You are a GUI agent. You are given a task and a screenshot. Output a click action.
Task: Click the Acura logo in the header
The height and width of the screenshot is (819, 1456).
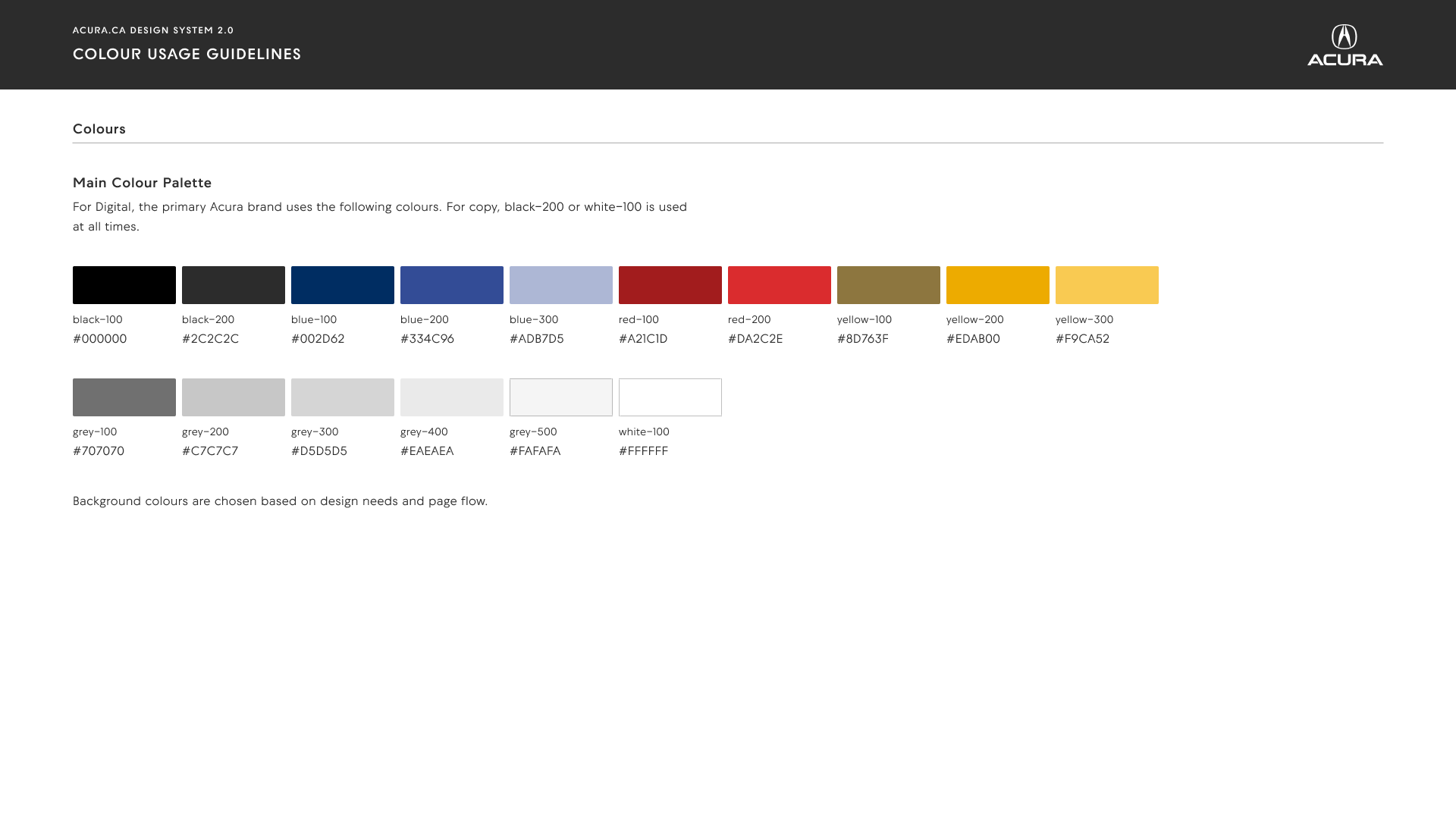click(x=1345, y=45)
